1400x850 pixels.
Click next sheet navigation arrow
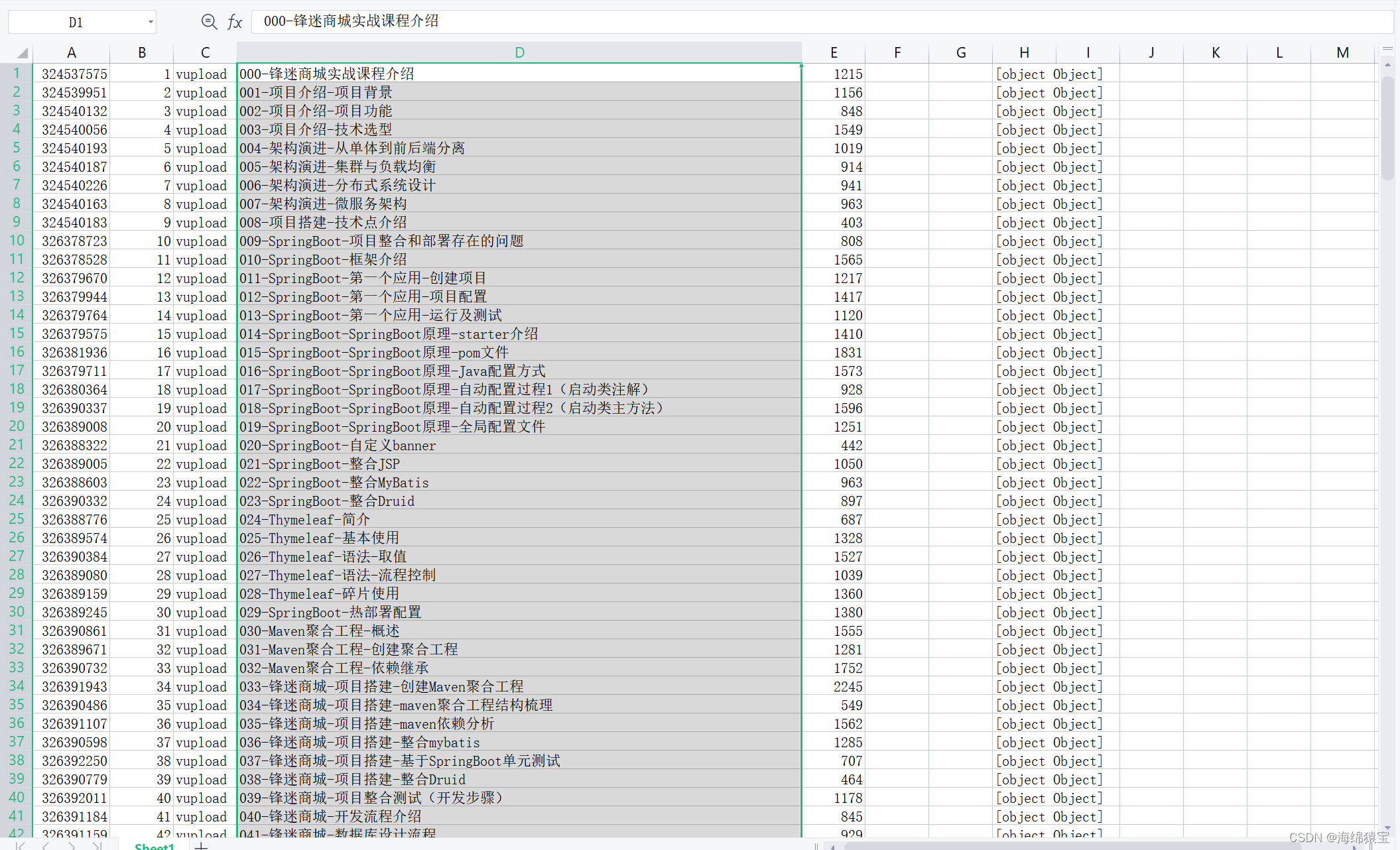tap(72, 845)
